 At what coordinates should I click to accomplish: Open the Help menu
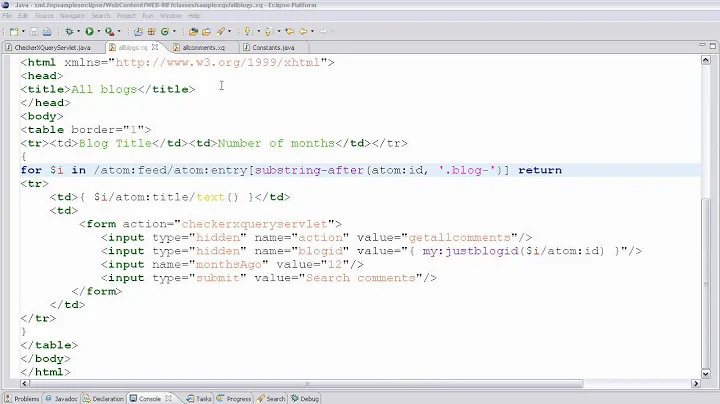[x=194, y=16]
